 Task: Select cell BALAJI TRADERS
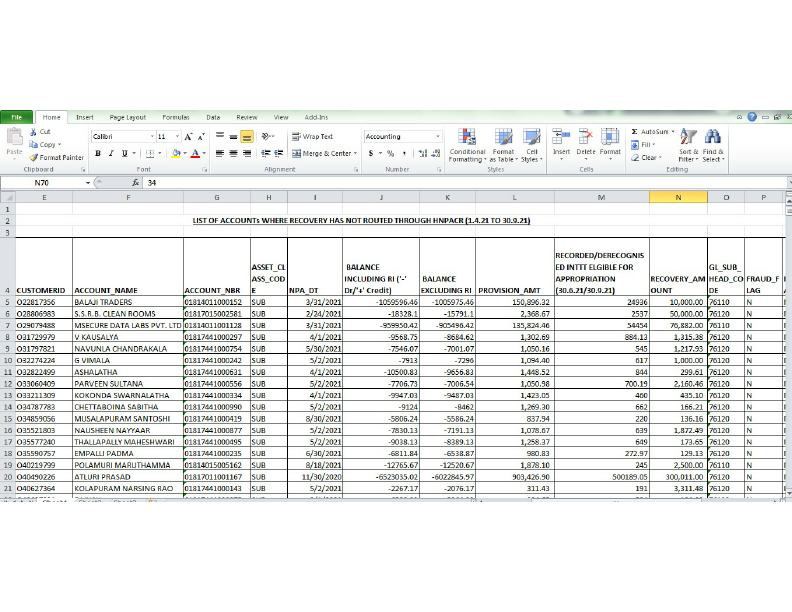pyautogui.click(x=128, y=302)
